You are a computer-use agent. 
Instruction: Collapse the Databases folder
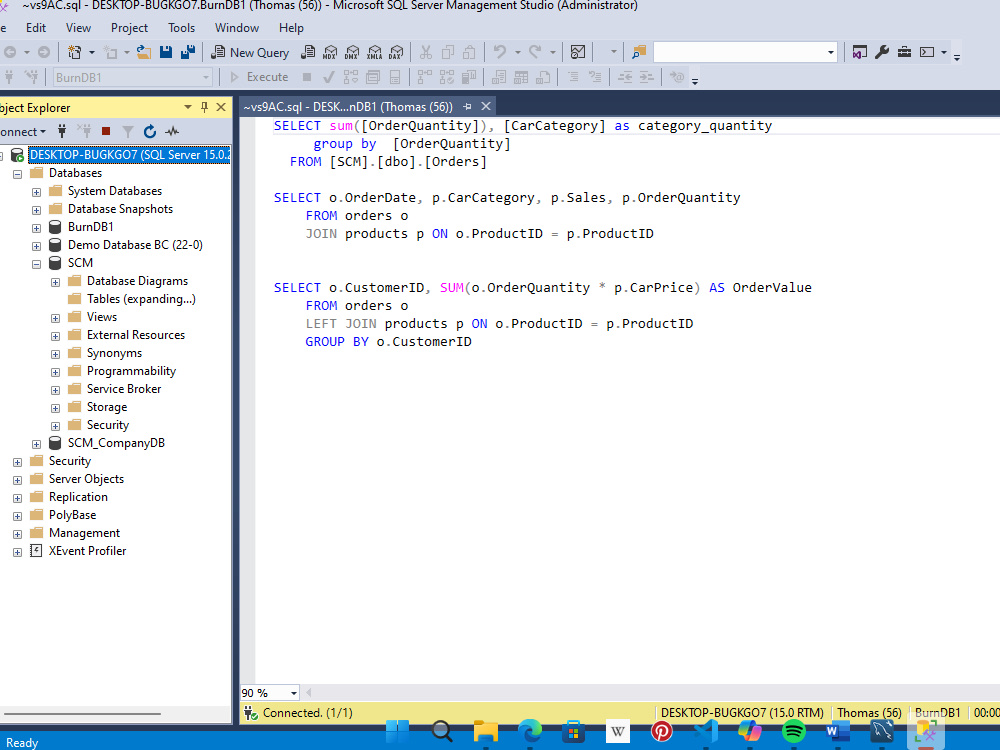click(x=18, y=173)
